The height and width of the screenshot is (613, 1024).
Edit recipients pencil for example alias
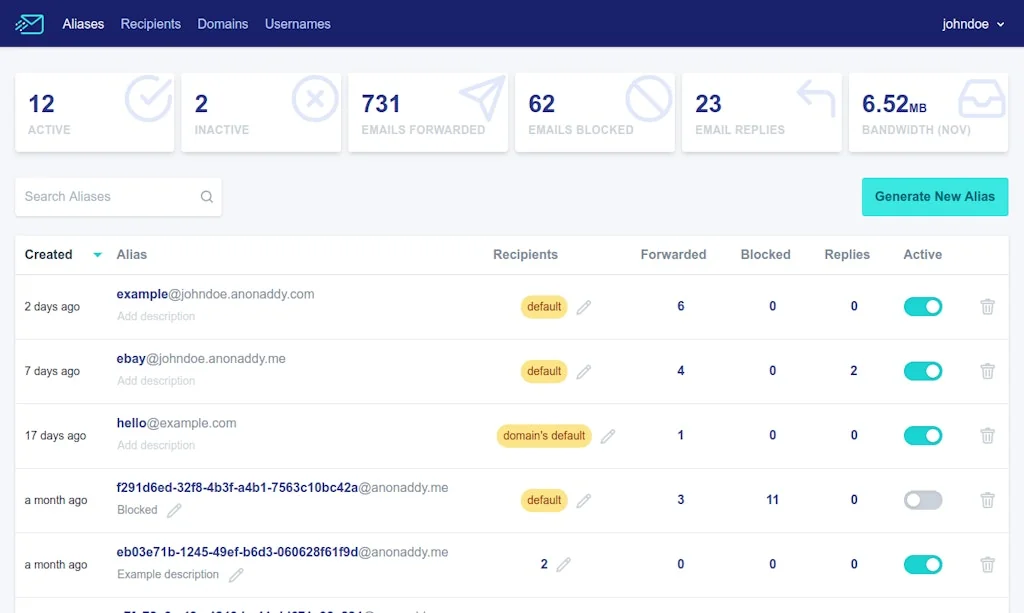(584, 307)
